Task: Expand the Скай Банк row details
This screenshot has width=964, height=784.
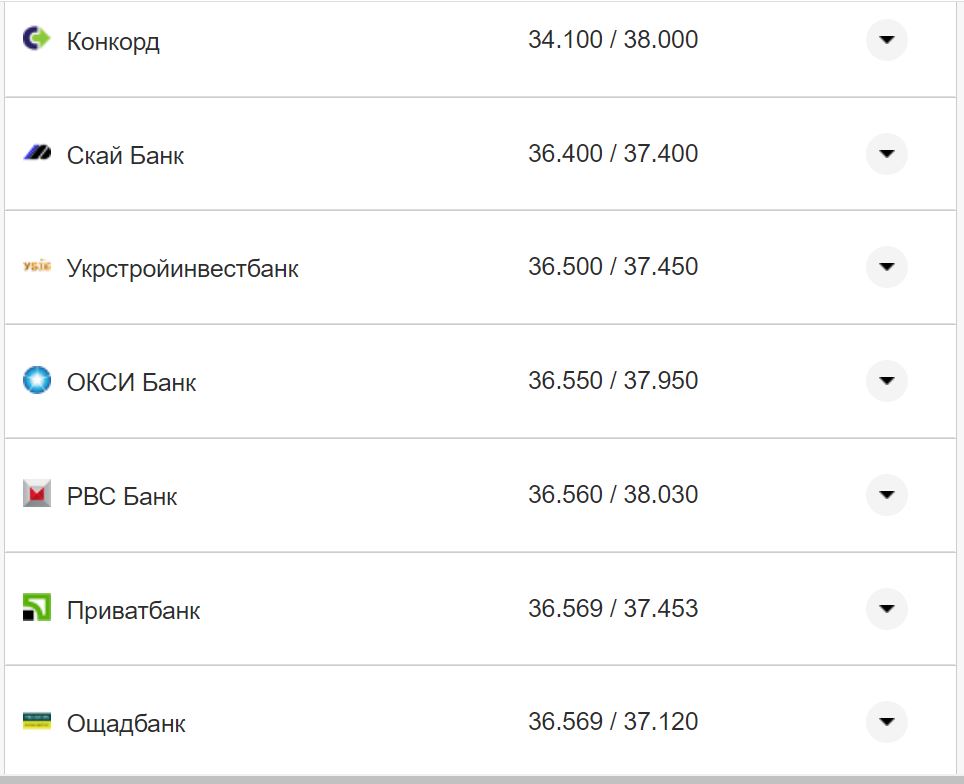Action: (x=886, y=154)
